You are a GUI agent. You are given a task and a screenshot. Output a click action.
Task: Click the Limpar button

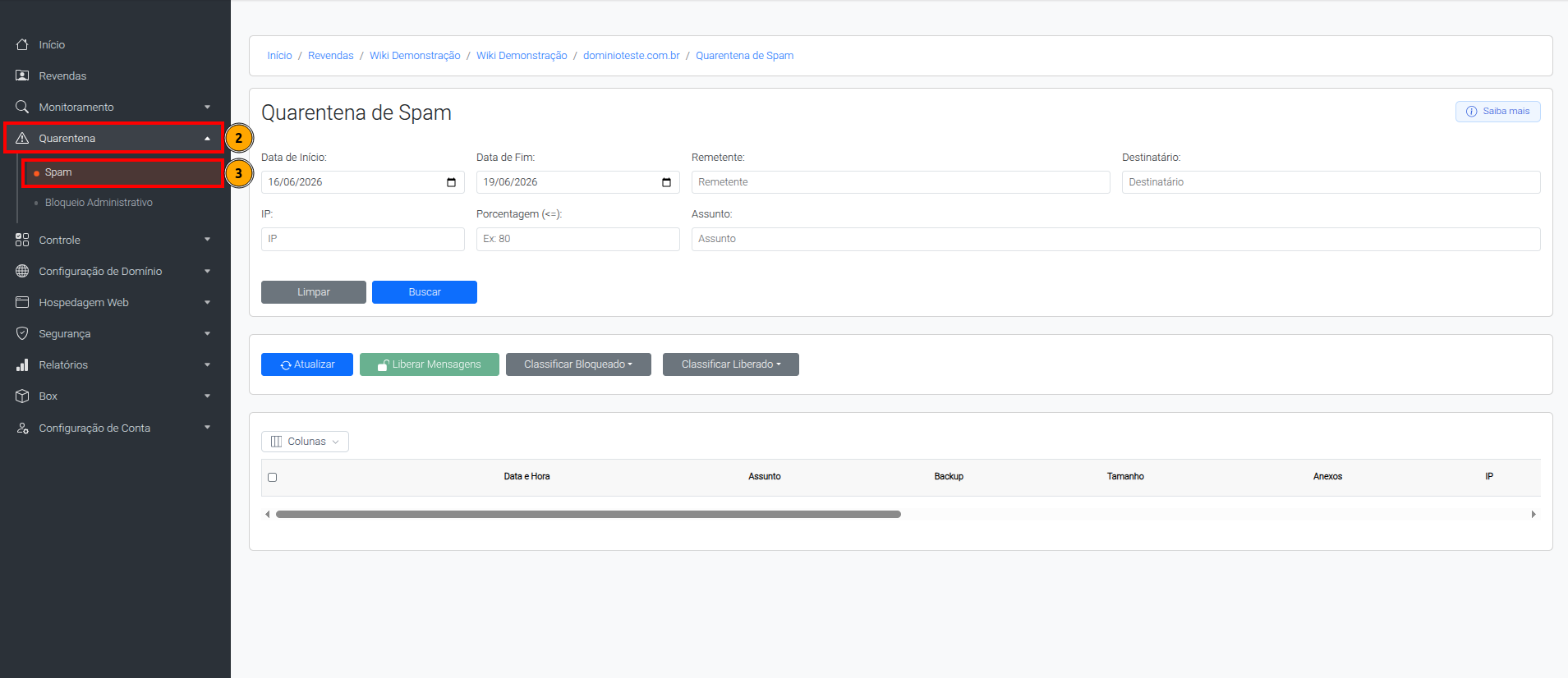(314, 292)
